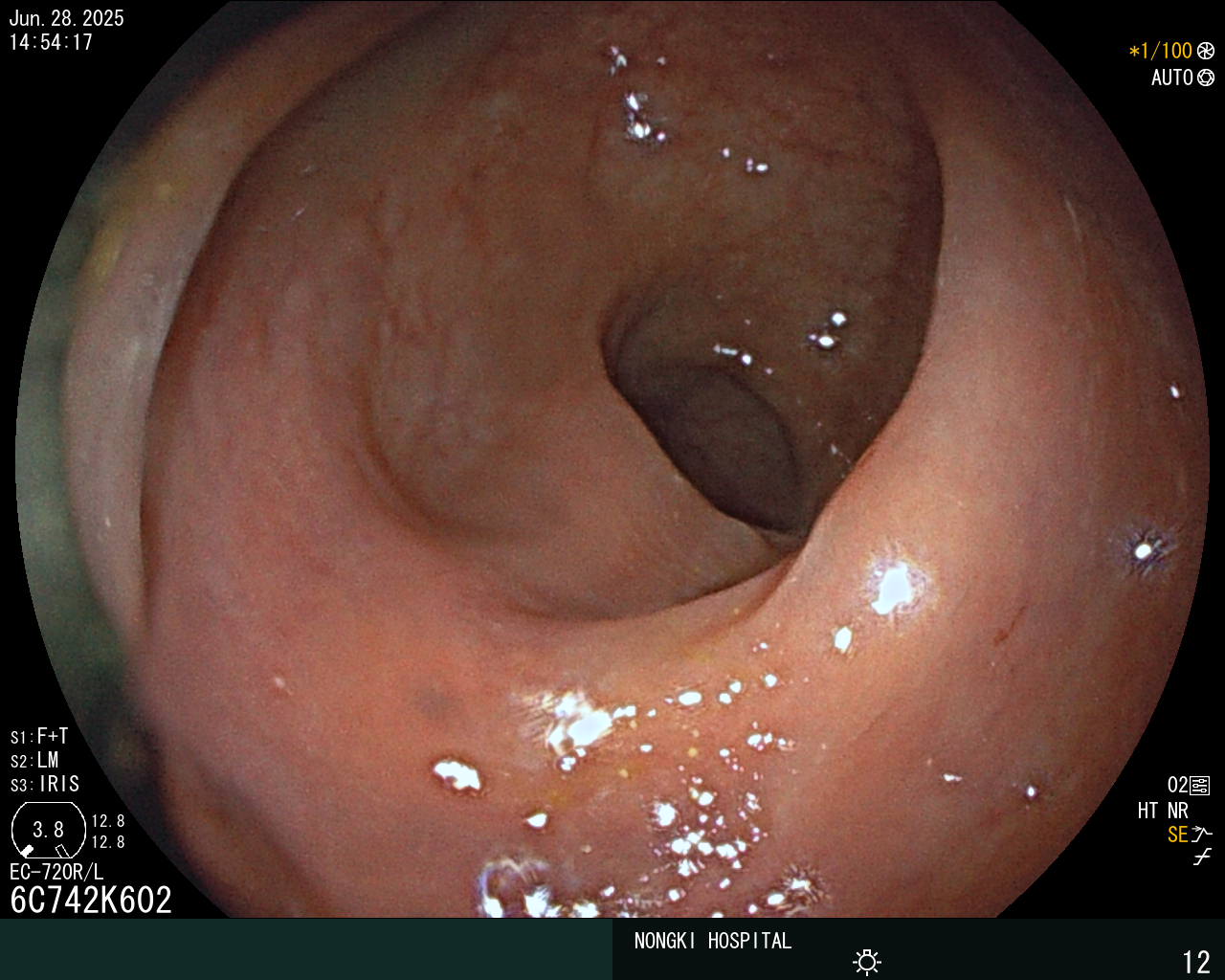The image size is (1225, 980).
Task: Click the image count 12 in bottom bar
Action: tap(1196, 961)
